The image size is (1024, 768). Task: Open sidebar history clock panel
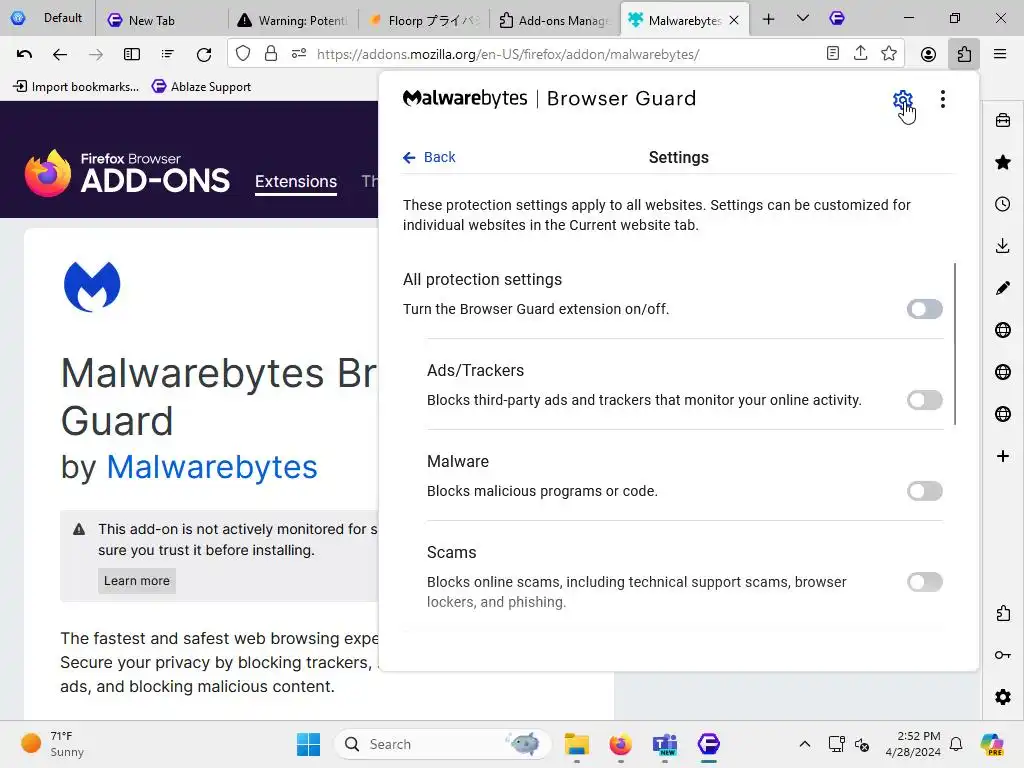tap(1002, 204)
